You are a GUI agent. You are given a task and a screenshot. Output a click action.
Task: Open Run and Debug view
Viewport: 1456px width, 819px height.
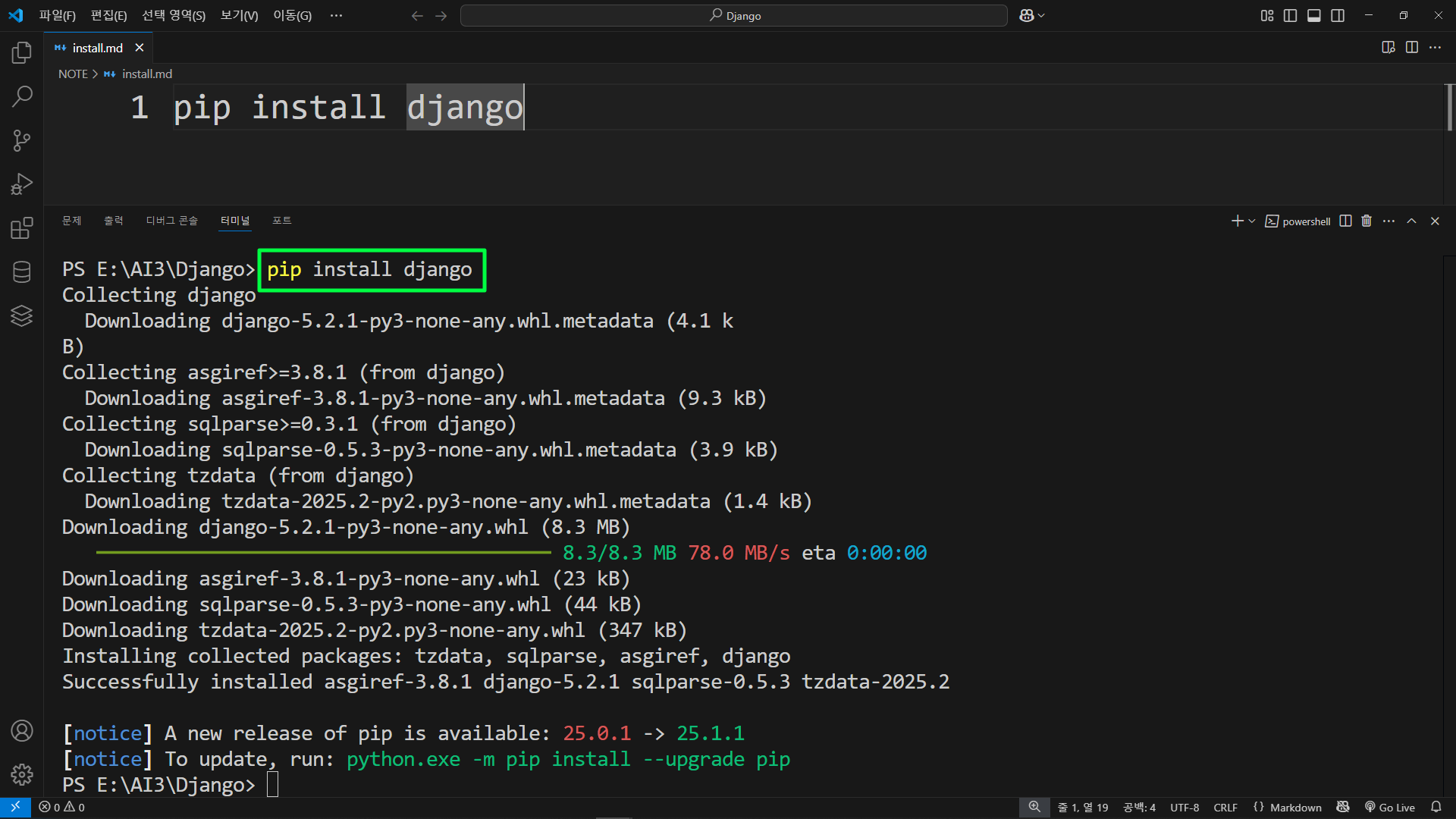pyautogui.click(x=22, y=184)
